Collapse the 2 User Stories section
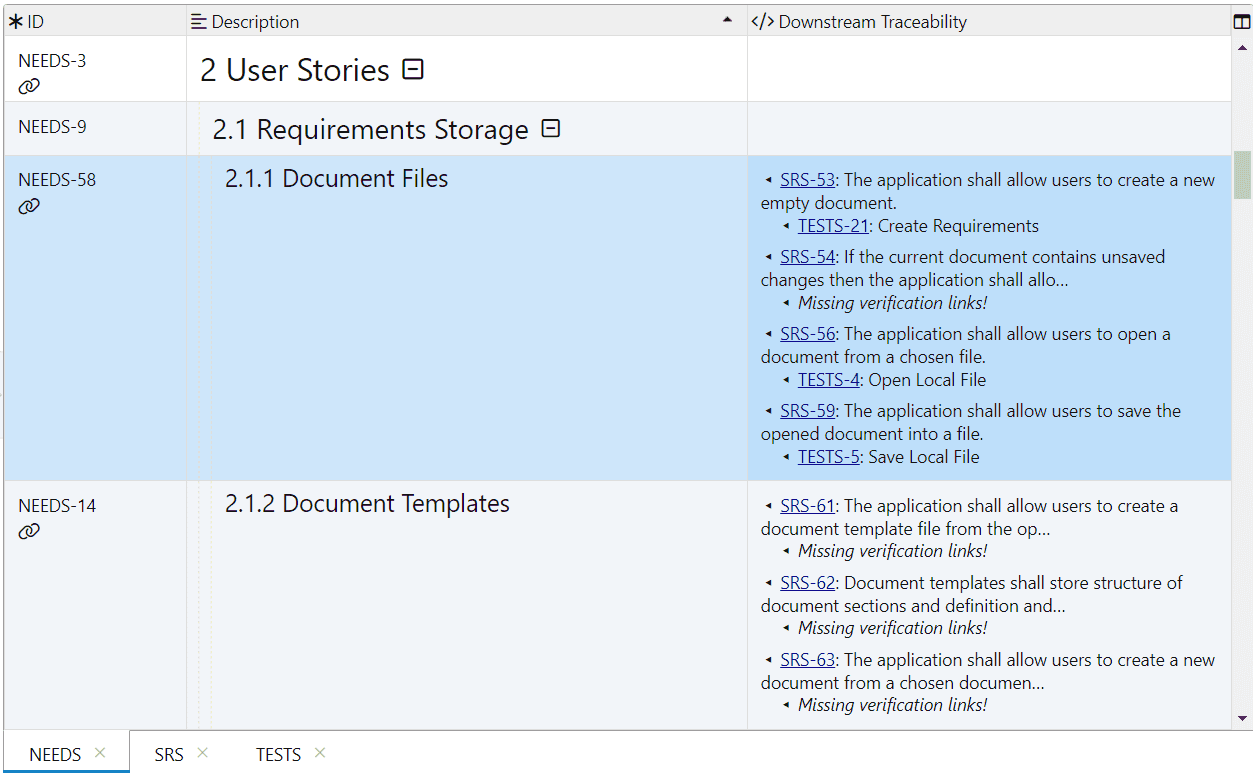The height and width of the screenshot is (777, 1253). coord(413,69)
